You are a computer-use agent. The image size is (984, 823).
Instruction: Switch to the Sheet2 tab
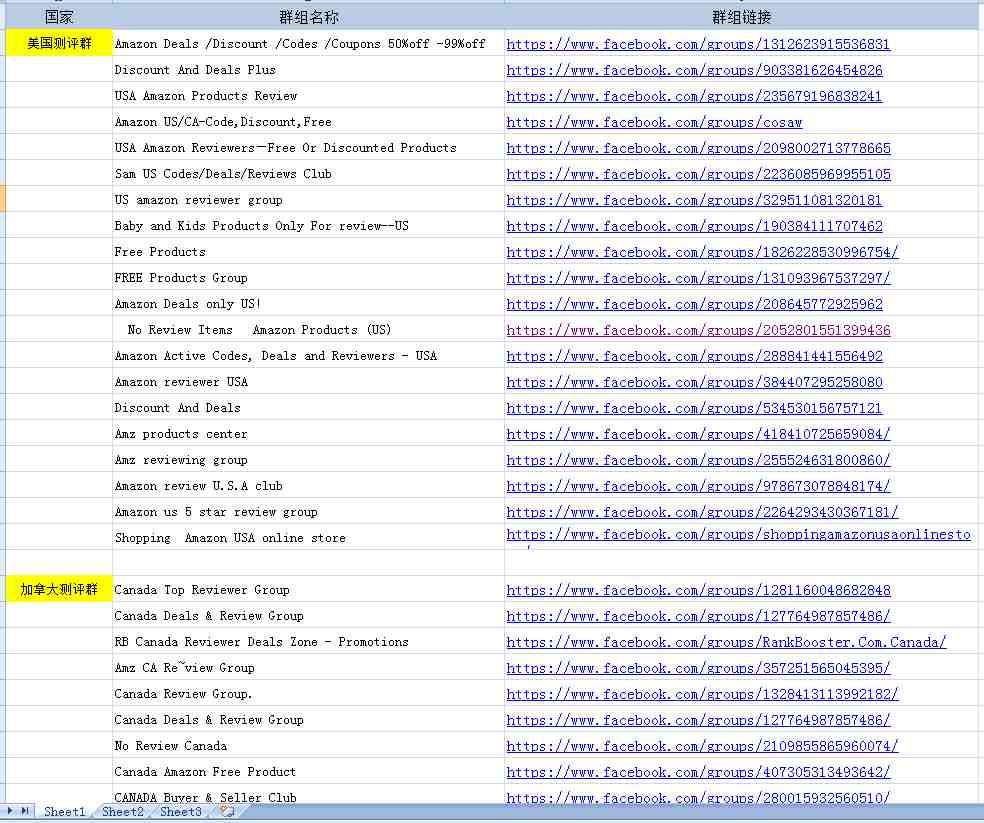[123, 812]
